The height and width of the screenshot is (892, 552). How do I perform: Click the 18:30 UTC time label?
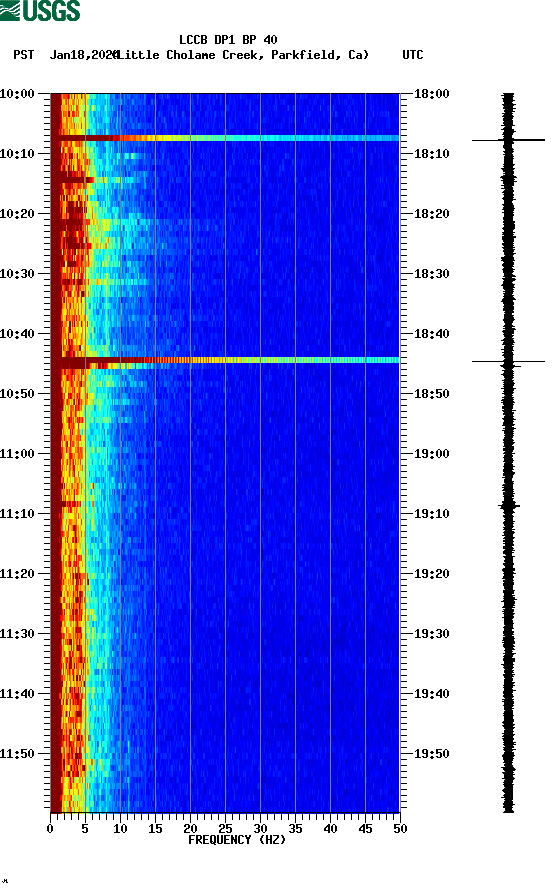pyautogui.click(x=432, y=274)
